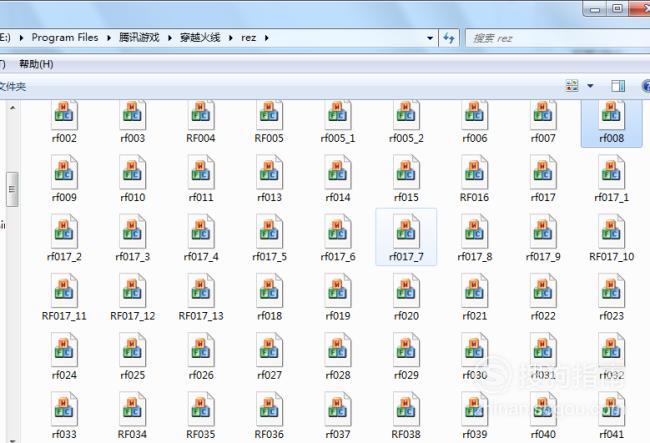Click the RF034 file name label
Viewport: 650px width, 443px height.
pos(133,434)
